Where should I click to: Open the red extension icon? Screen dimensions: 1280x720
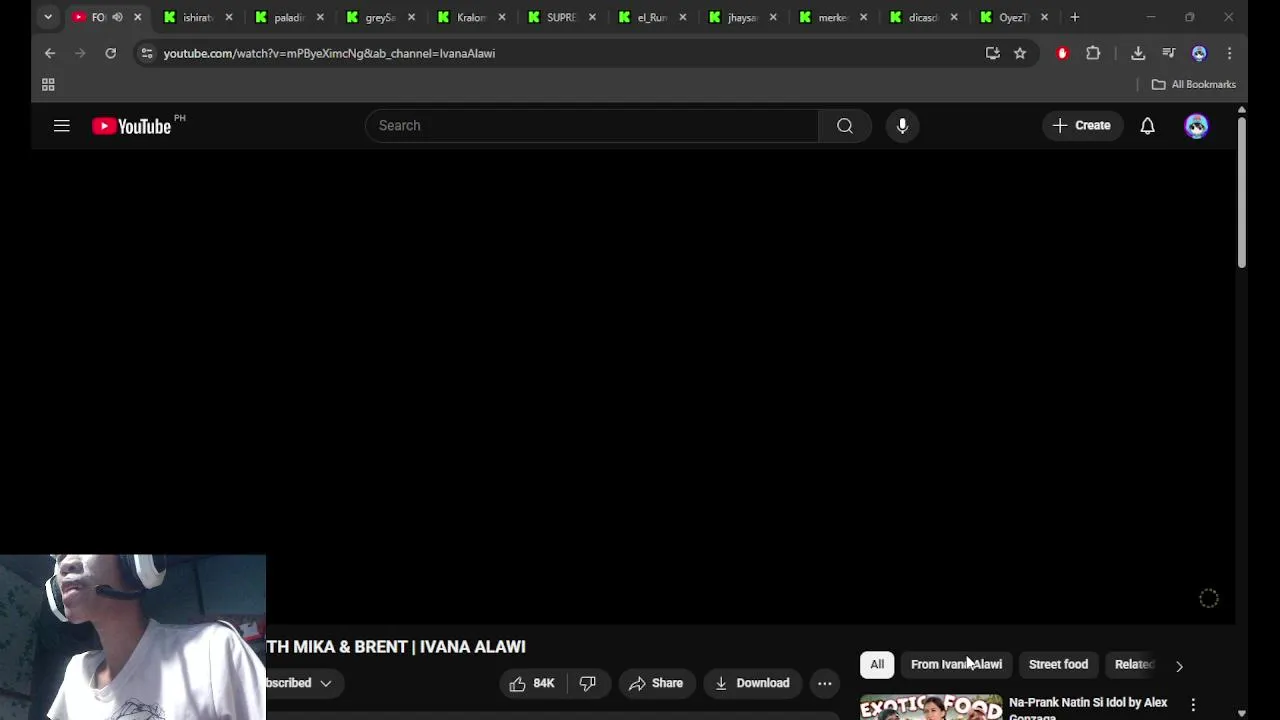(1062, 53)
